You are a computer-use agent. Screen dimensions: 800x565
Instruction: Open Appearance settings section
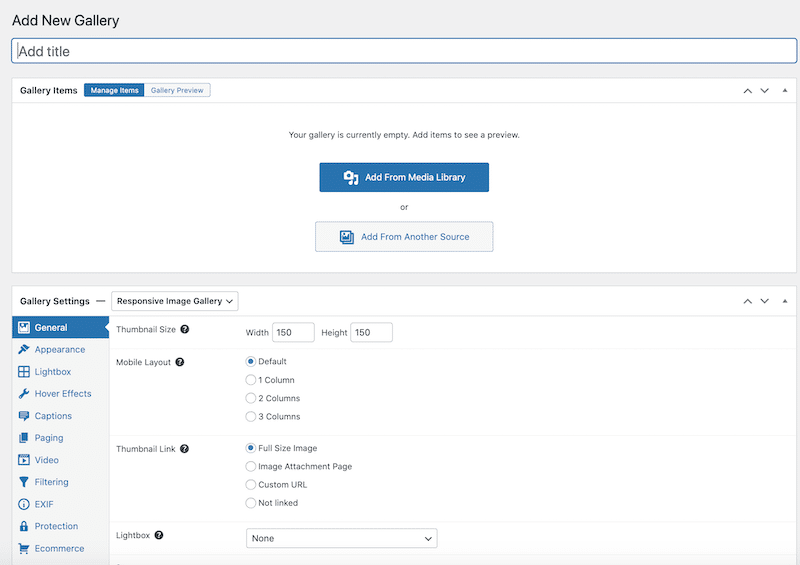[x=61, y=350]
